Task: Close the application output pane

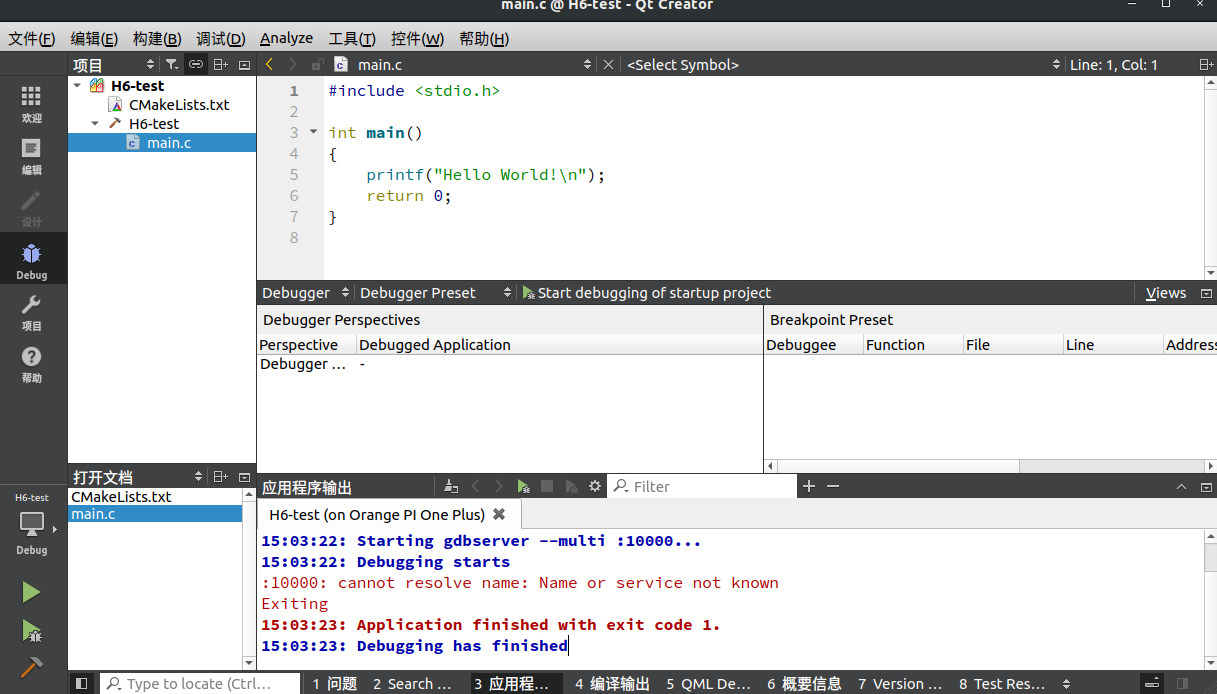Action: pos(1205,487)
